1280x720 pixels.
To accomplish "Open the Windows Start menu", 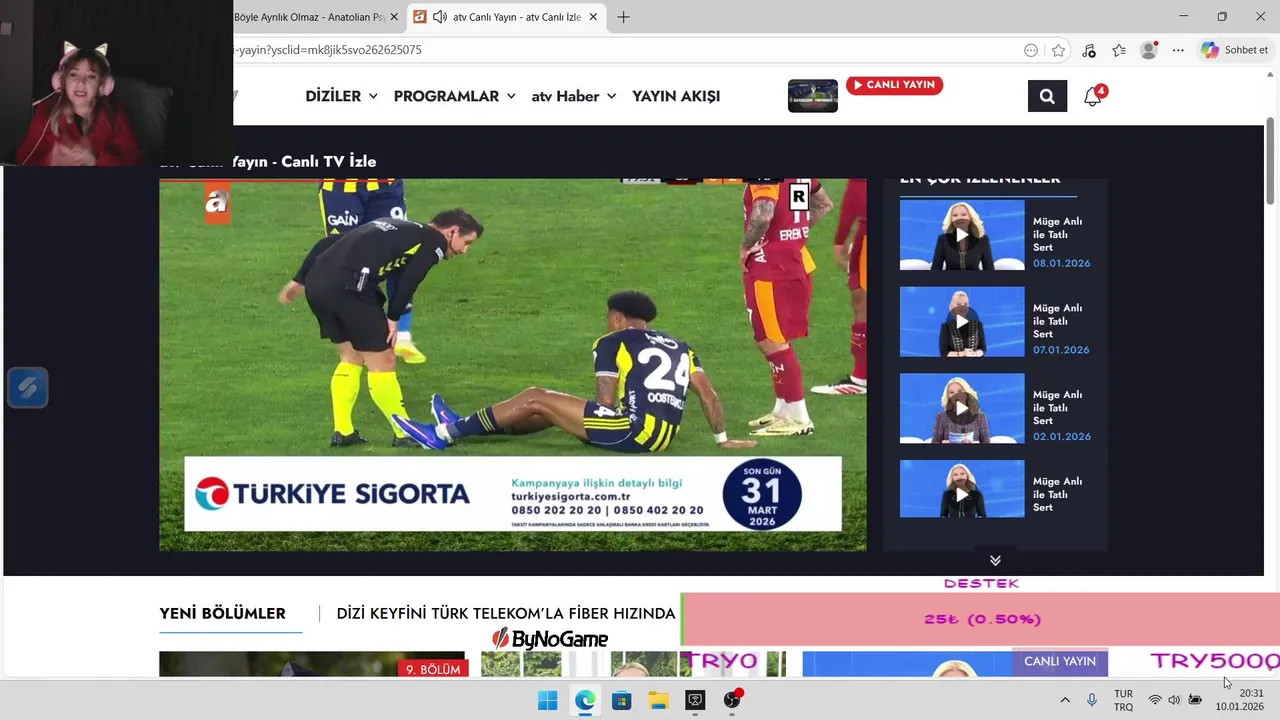I will click(548, 700).
